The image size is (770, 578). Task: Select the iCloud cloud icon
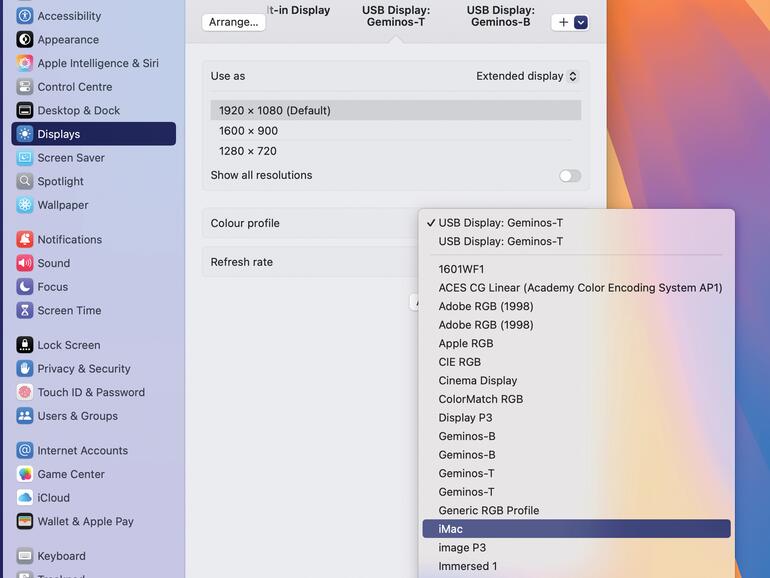pyautogui.click(x=25, y=497)
